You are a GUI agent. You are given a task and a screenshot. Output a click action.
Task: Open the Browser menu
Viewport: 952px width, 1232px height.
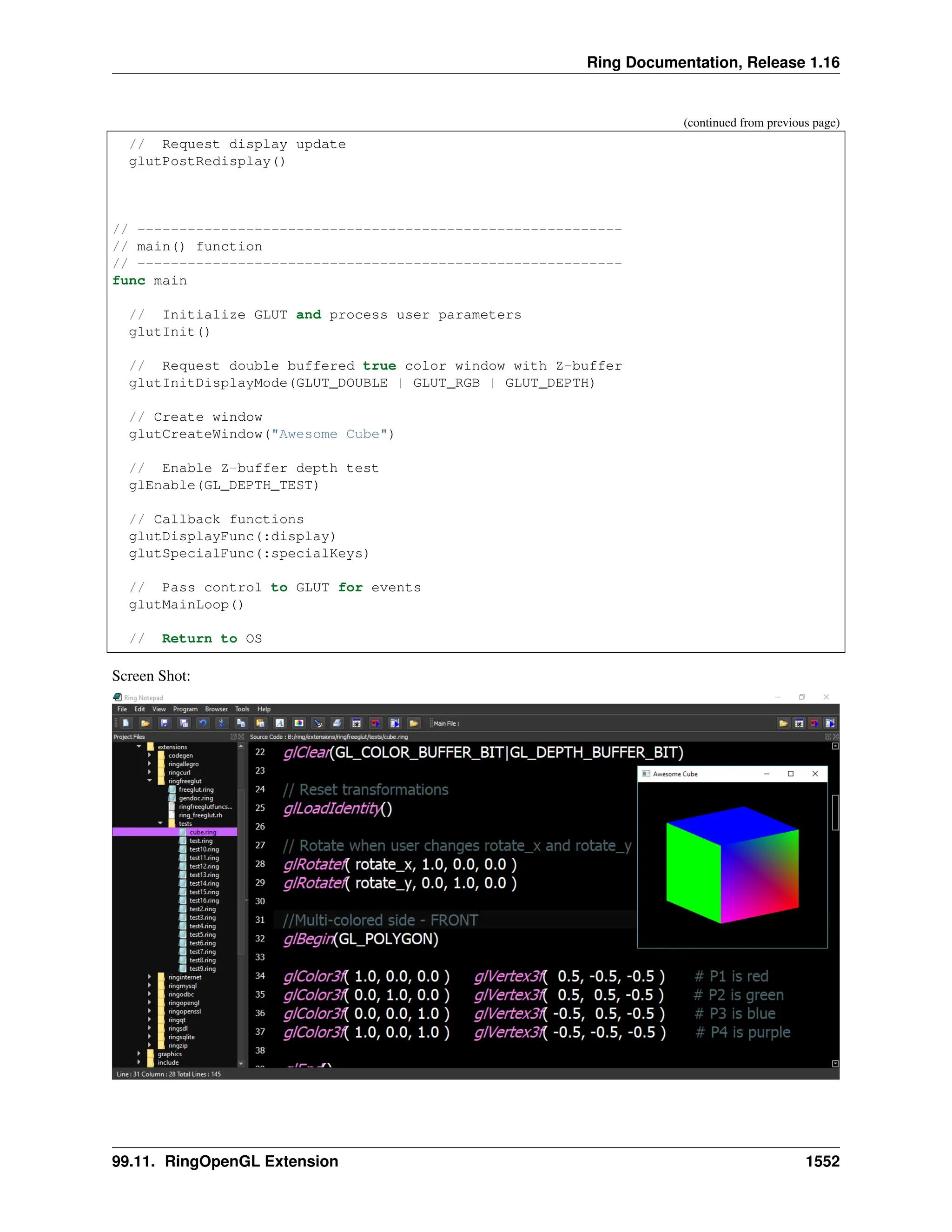click(216, 709)
